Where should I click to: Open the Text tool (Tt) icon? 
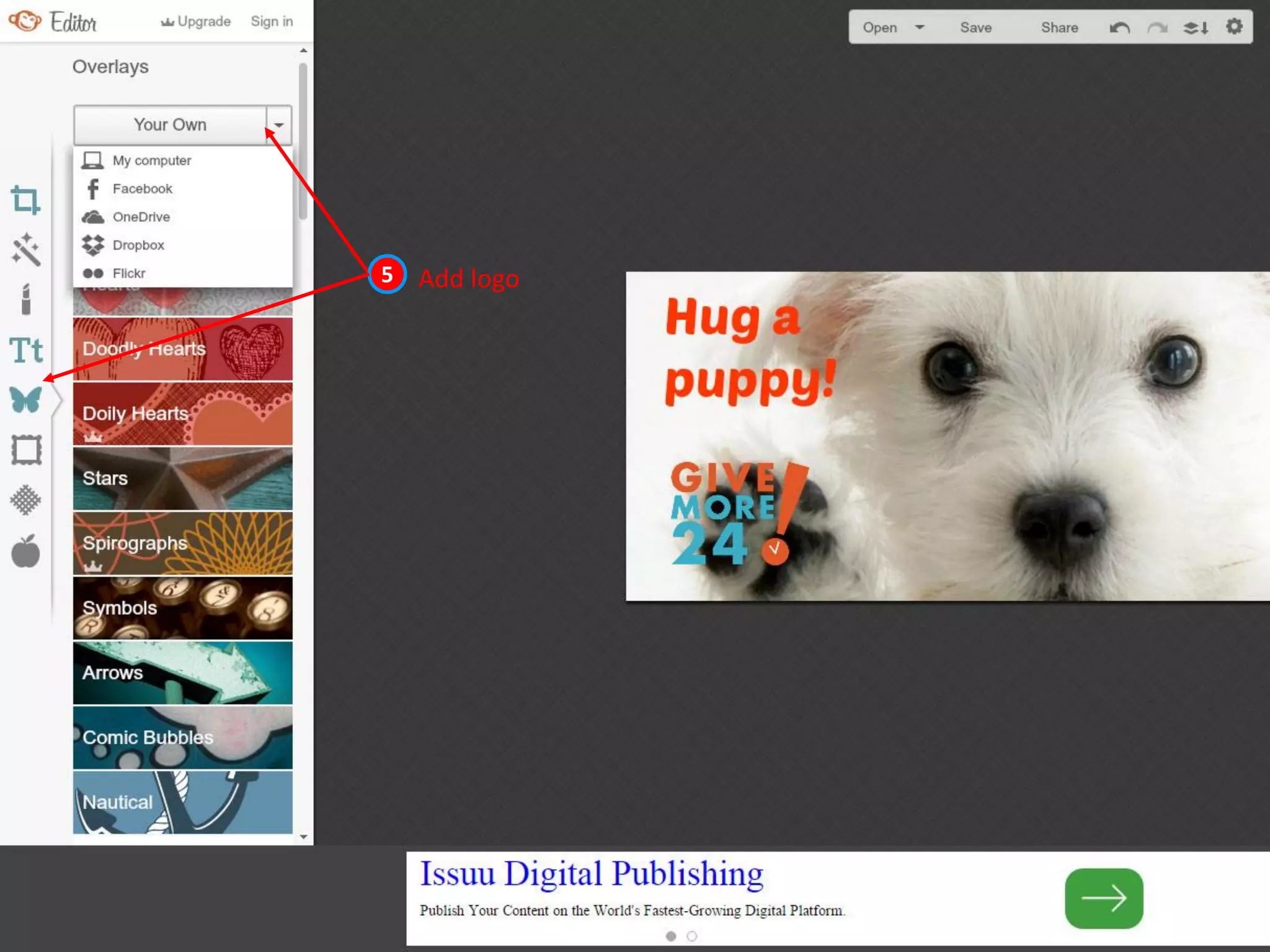[x=25, y=350]
